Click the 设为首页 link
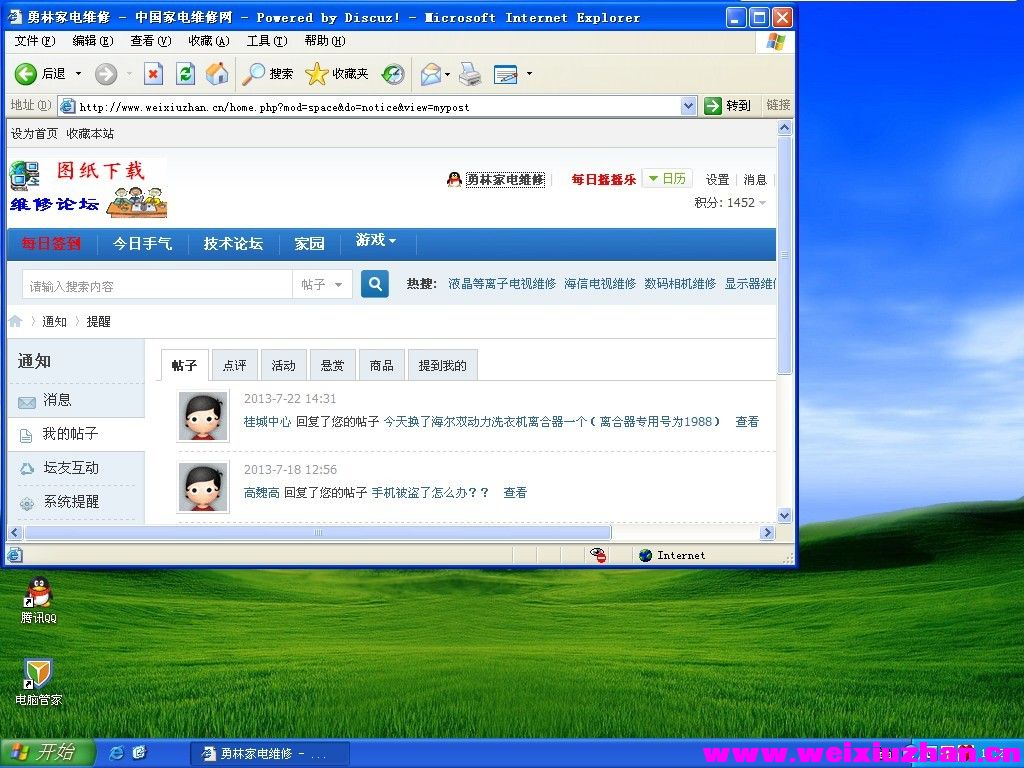 click(x=35, y=133)
